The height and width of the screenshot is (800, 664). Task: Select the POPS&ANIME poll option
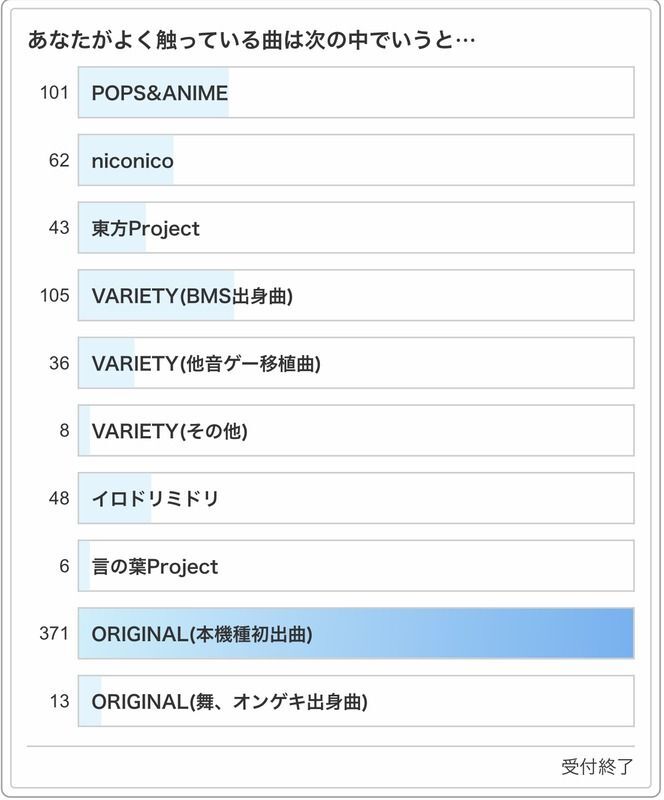(356, 93)
